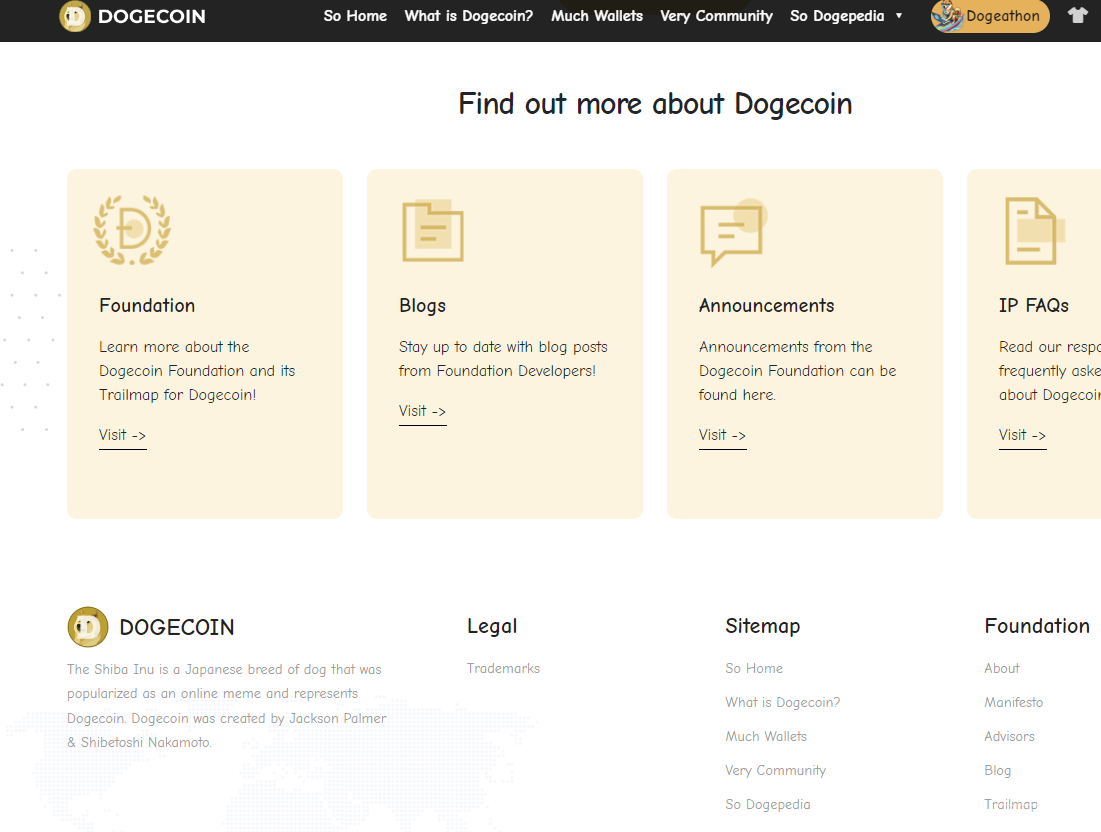Viewport: 1101px width, 832px height.
Task: Click the Blogs folder icon
Action: click(432, 231)
